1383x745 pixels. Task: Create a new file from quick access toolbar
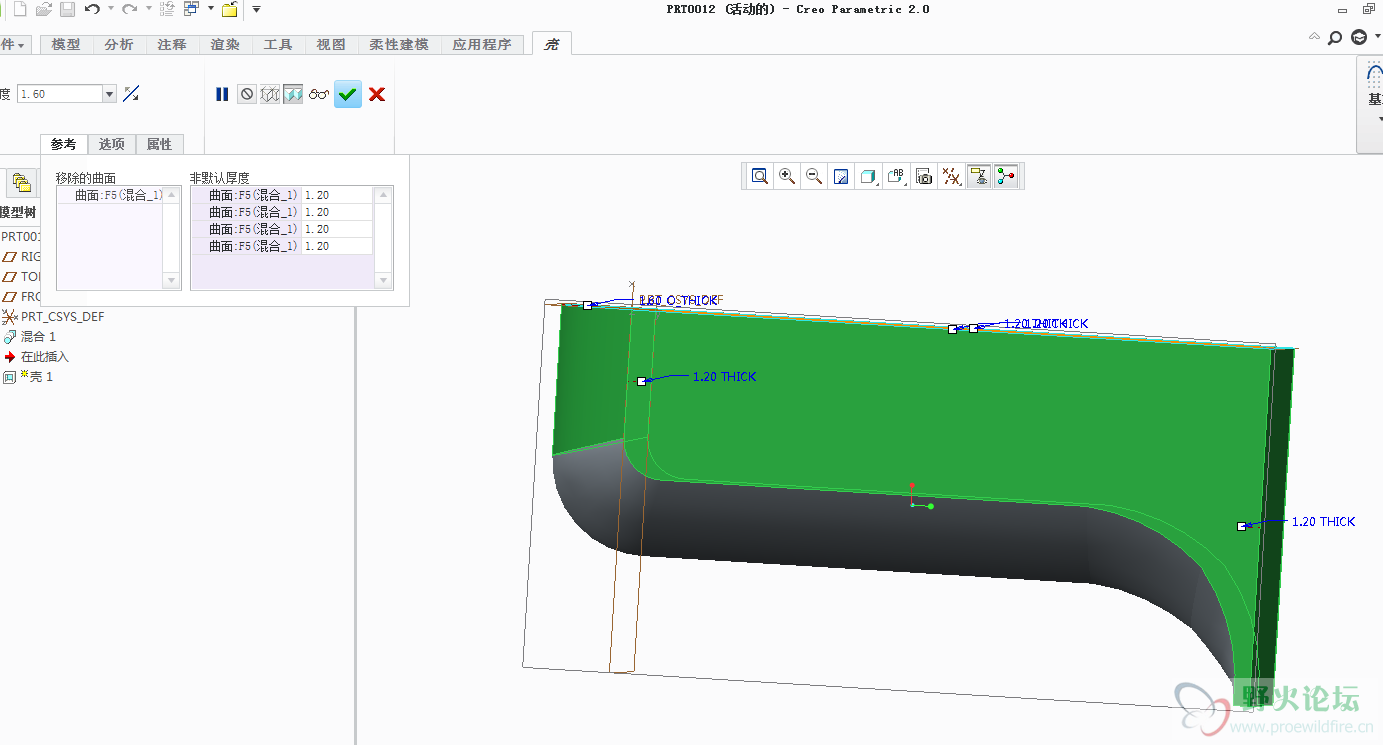[x=20, y=9]
